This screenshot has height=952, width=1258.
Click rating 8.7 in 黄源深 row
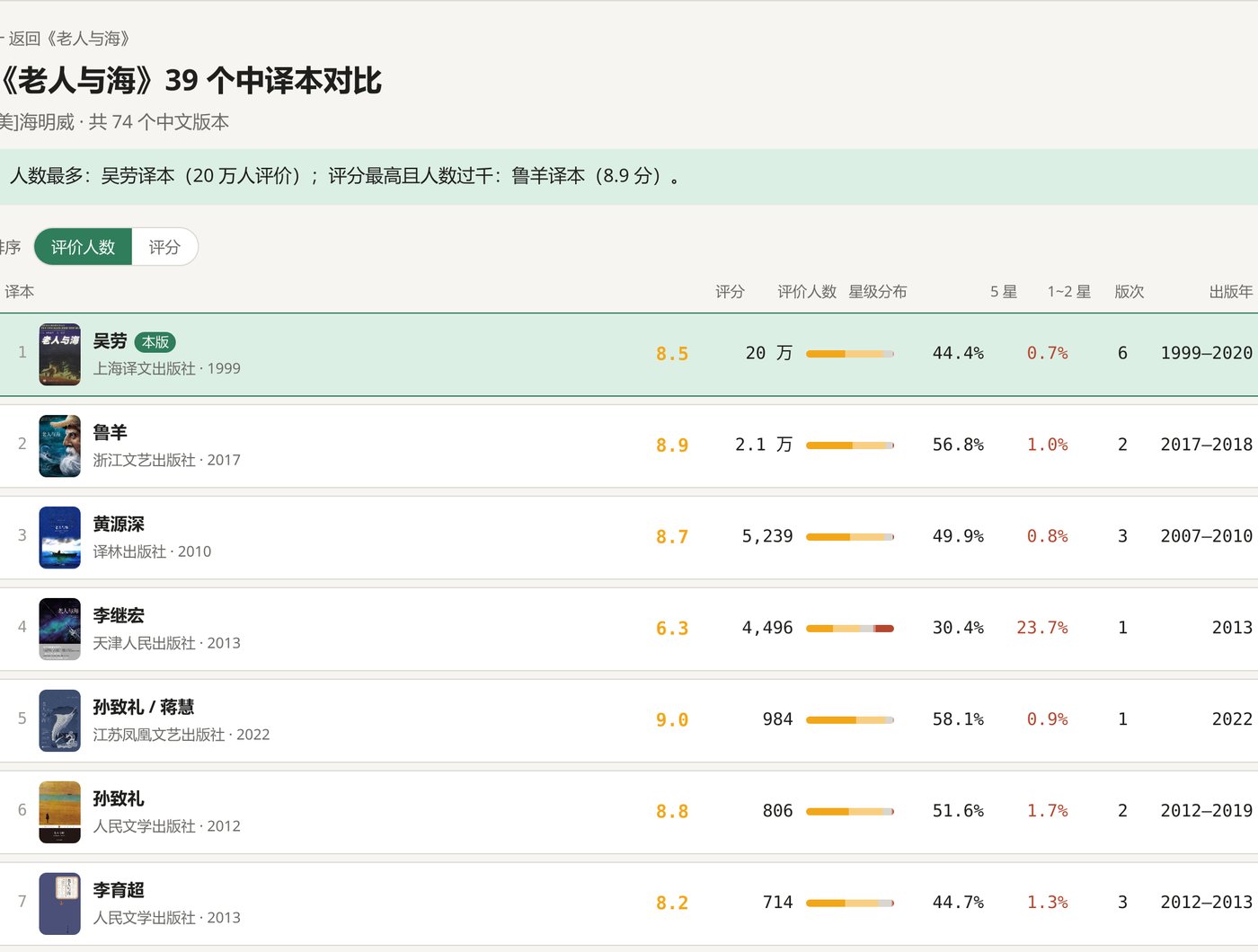pyautogui.click(x=672, y=537)
